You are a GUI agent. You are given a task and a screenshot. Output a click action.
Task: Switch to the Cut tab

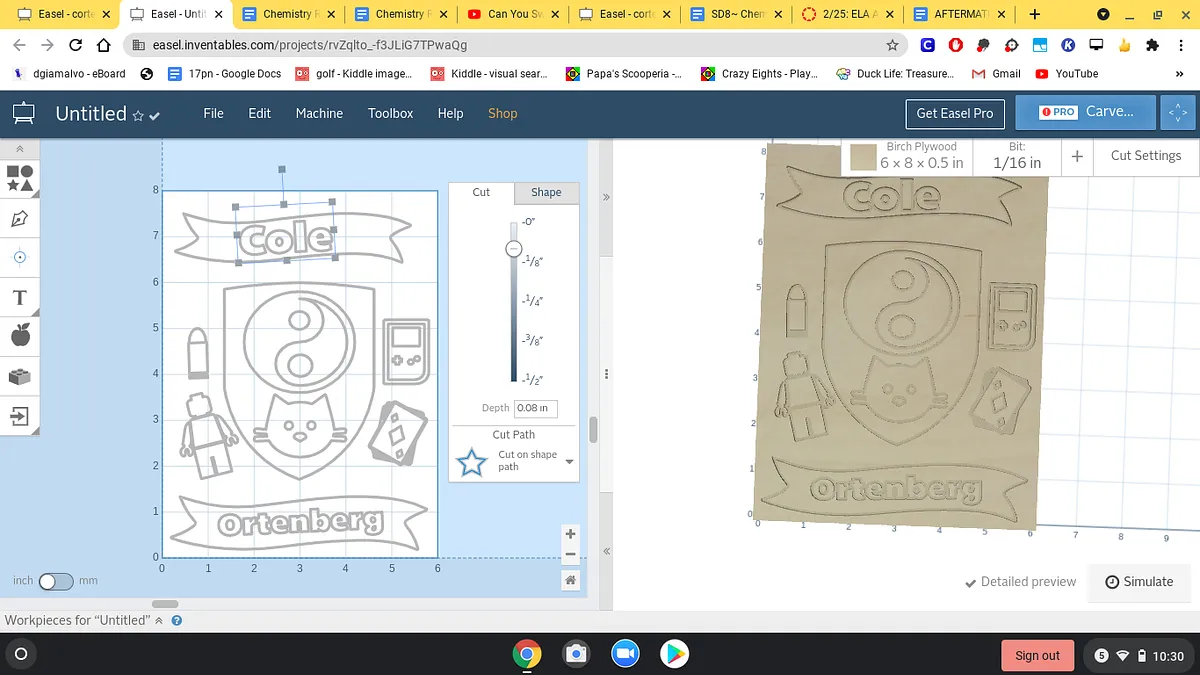pyautogui.click(x=481, y=192)
